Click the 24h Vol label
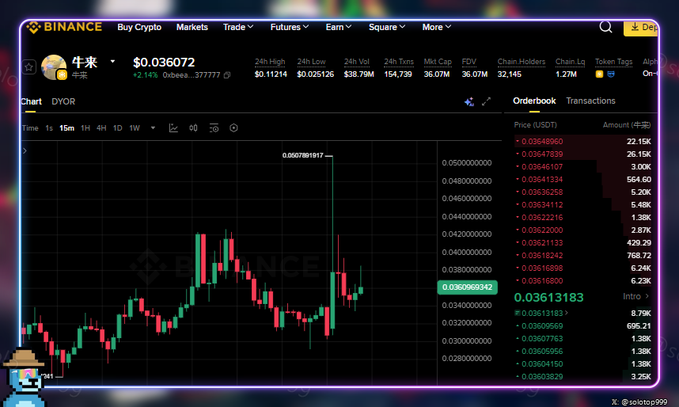The height and width of the screenshot is (407, 679). (357, 61)
